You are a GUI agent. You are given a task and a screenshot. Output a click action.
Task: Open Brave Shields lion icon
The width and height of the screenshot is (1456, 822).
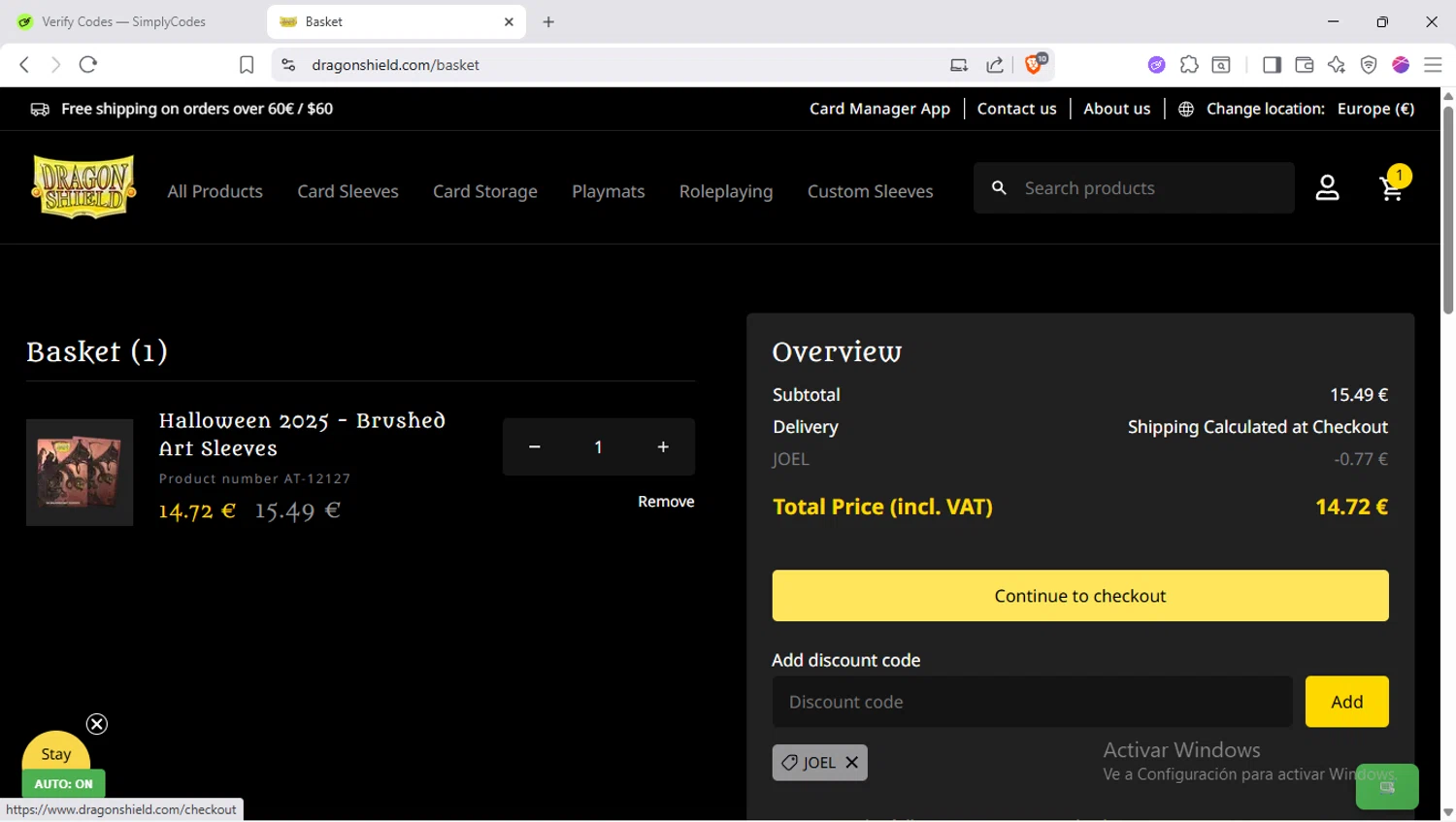[x=1035, y=64]
